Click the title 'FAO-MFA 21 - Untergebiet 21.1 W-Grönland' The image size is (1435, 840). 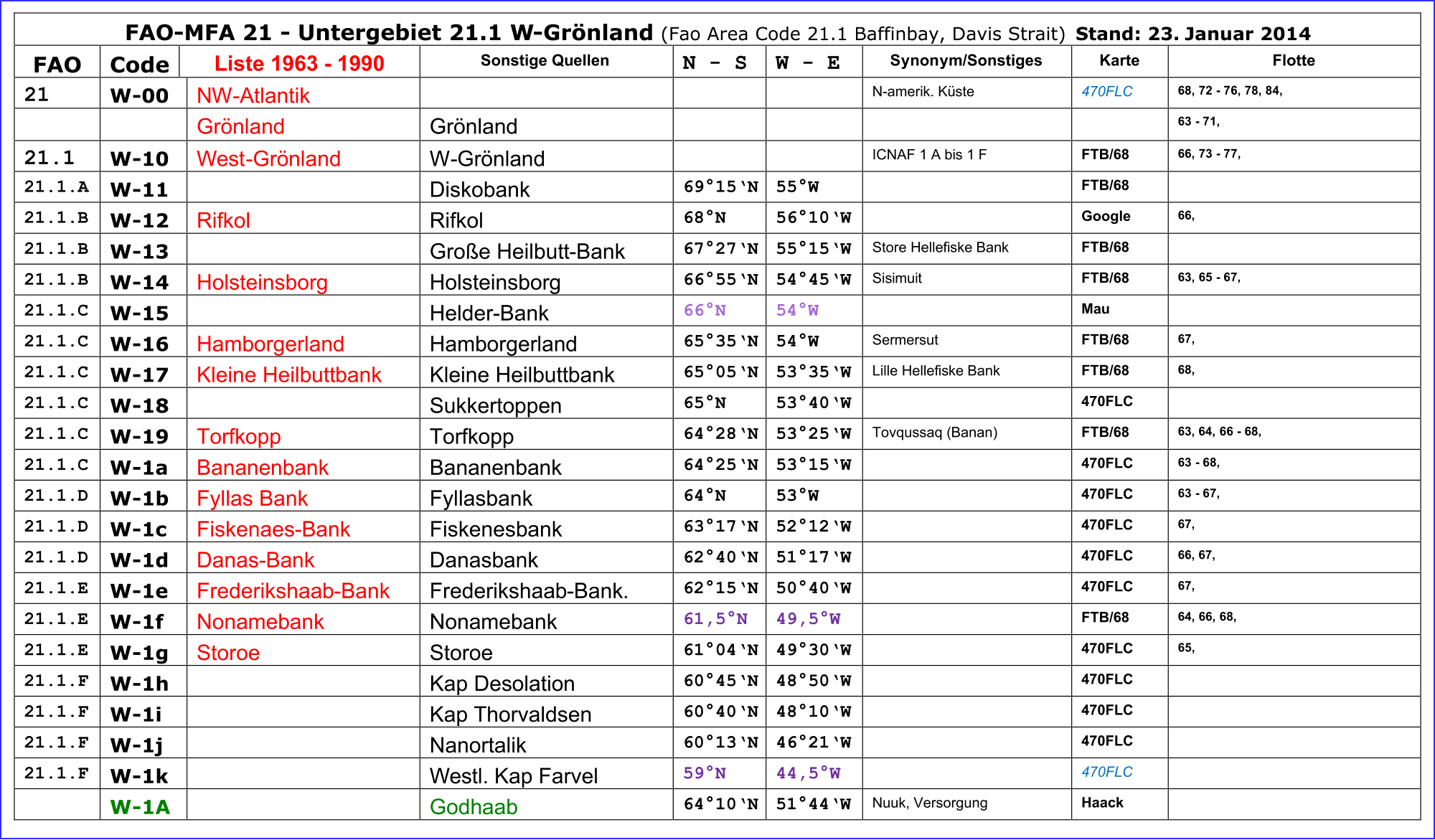[x=389, y=32]
